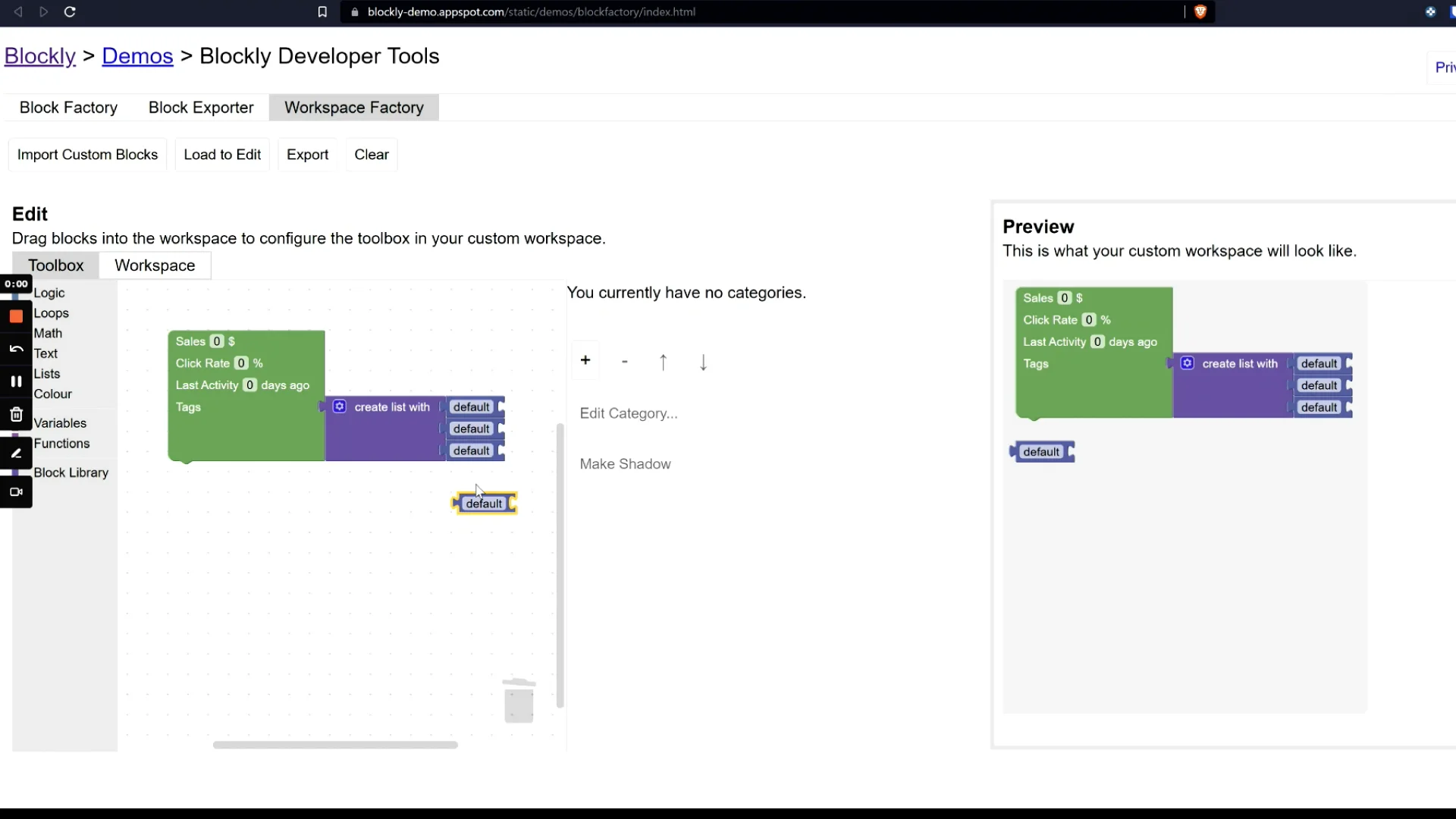This screenshot has height=819, width=1456.
Task: Click the Import Custom Blocks button
Action: [x=87, y=155]
